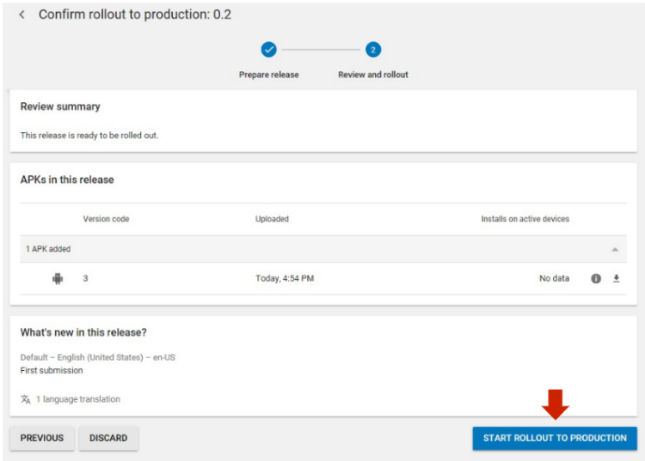Go to the Prepare release step label
Viewport: 645px width, 461px height.
click(x=268, y=74)
